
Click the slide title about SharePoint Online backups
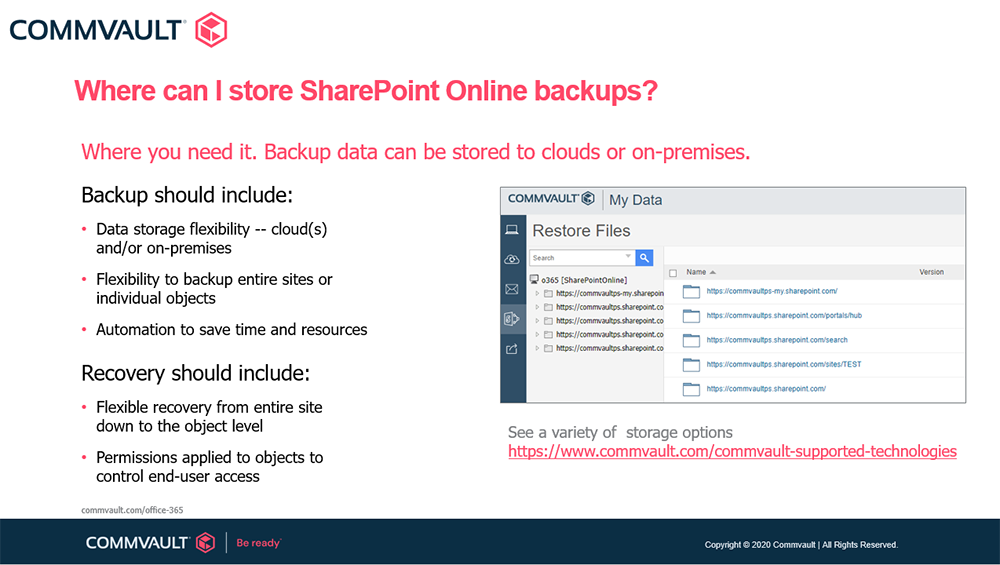pyautogui.click(x=366, y=91)
